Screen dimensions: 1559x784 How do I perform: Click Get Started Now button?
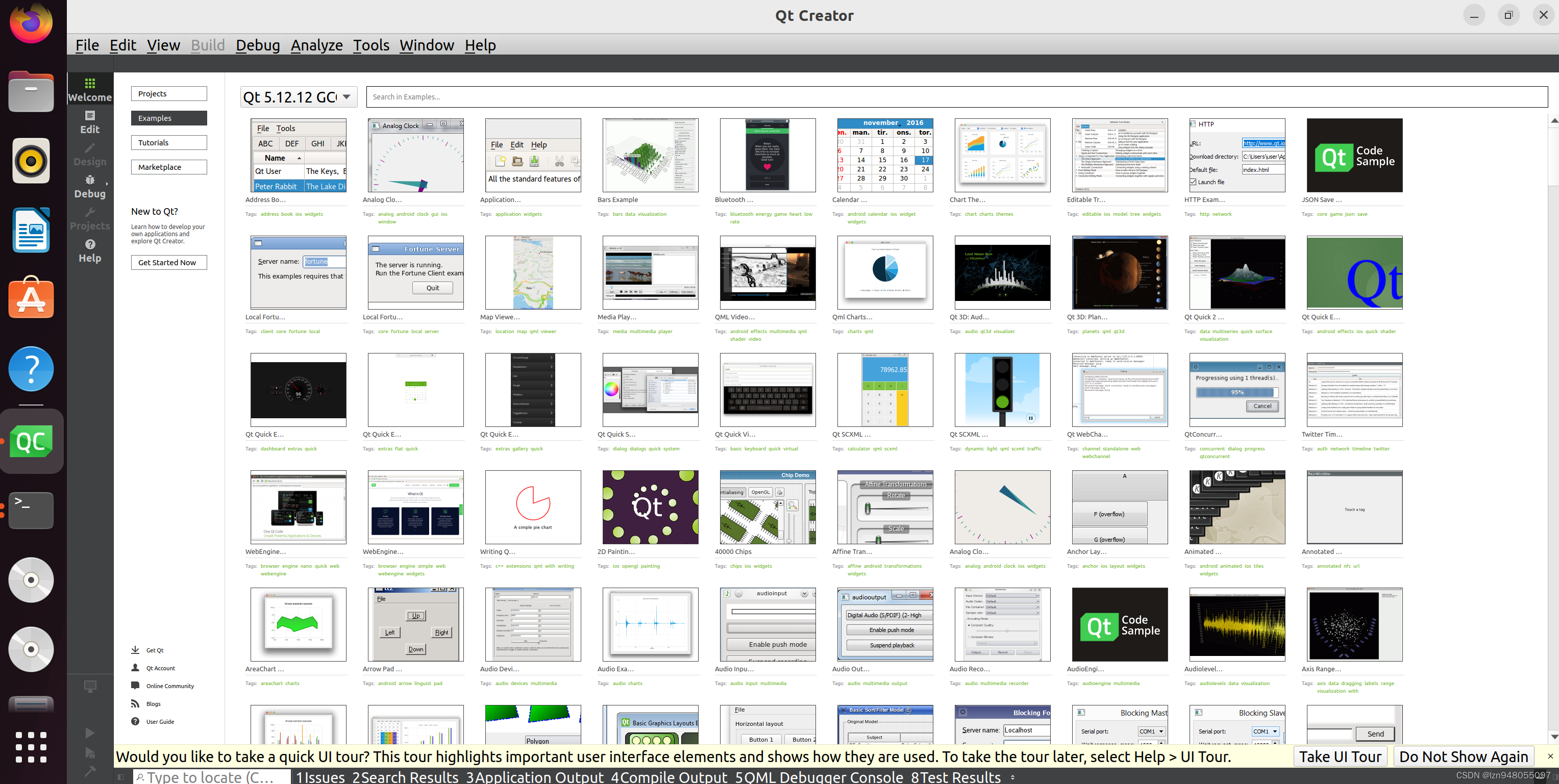pos(168,263)
